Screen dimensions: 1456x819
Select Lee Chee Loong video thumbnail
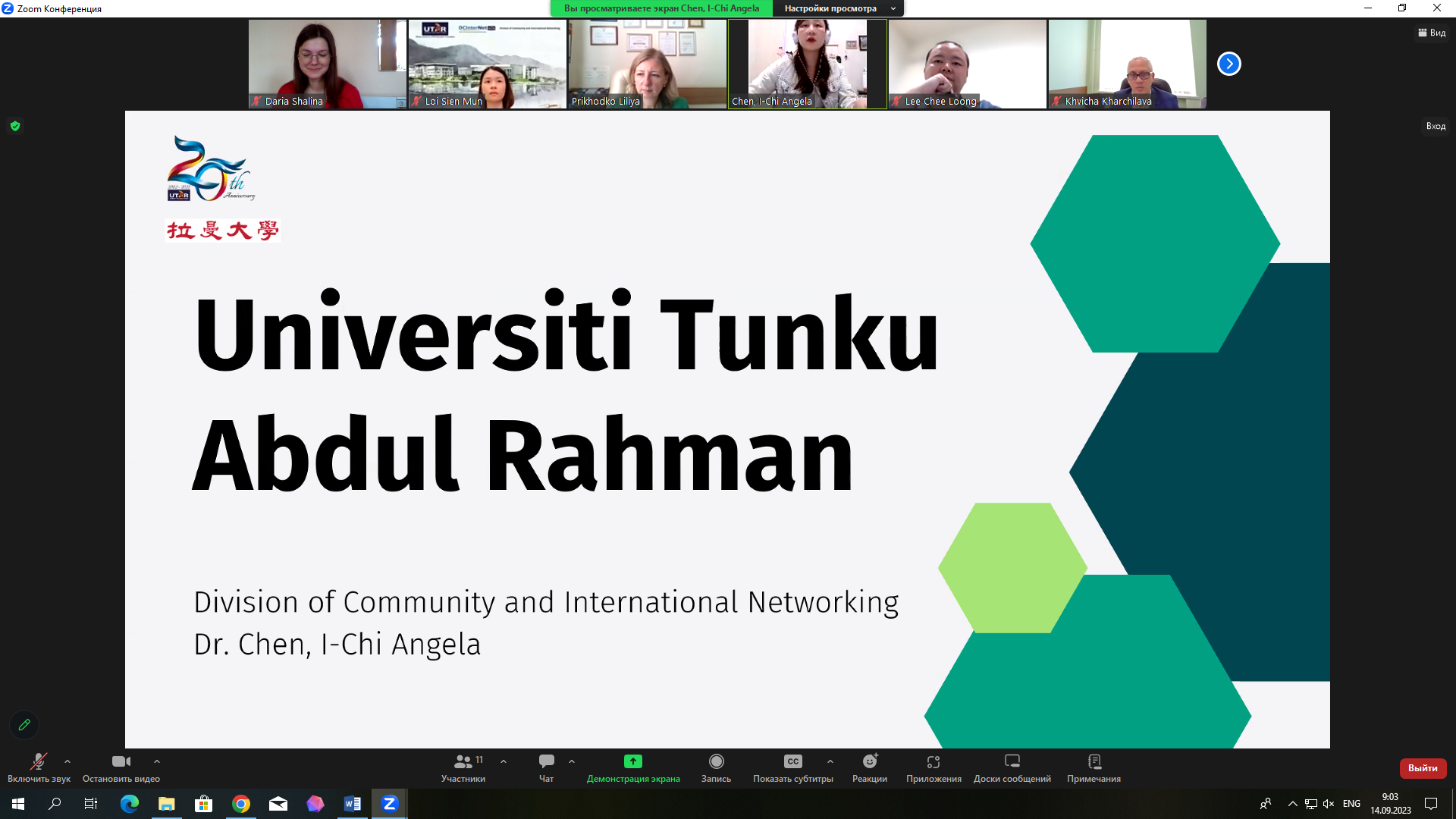(x=967, y=64)
